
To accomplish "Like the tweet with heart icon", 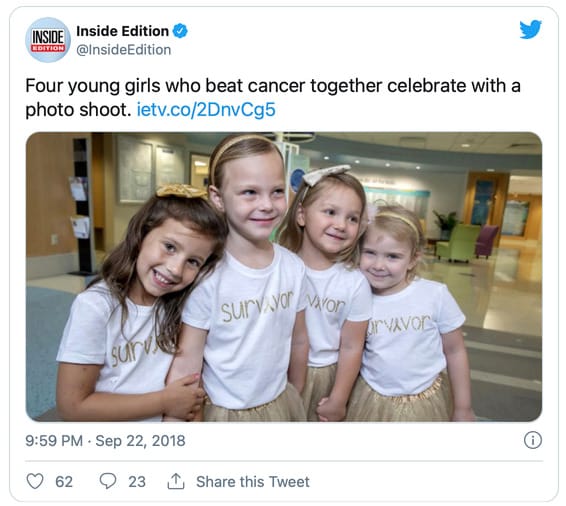I will click(x=35, y=481).
